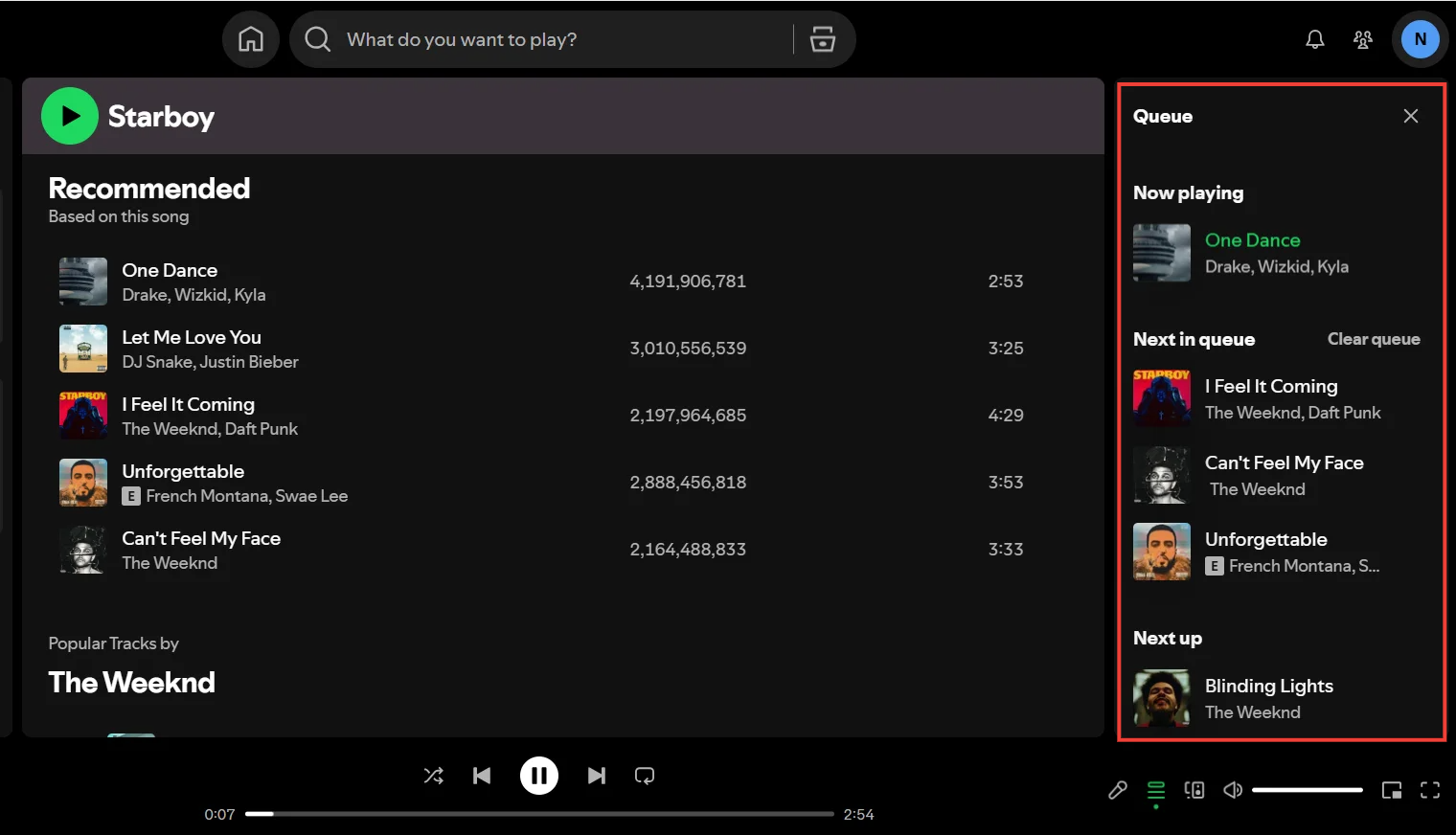This screenshot has width=1456, height=835.
Task: Open the lyrics microphone icon
Action: pyautogui.click(x=1117, y=790)
